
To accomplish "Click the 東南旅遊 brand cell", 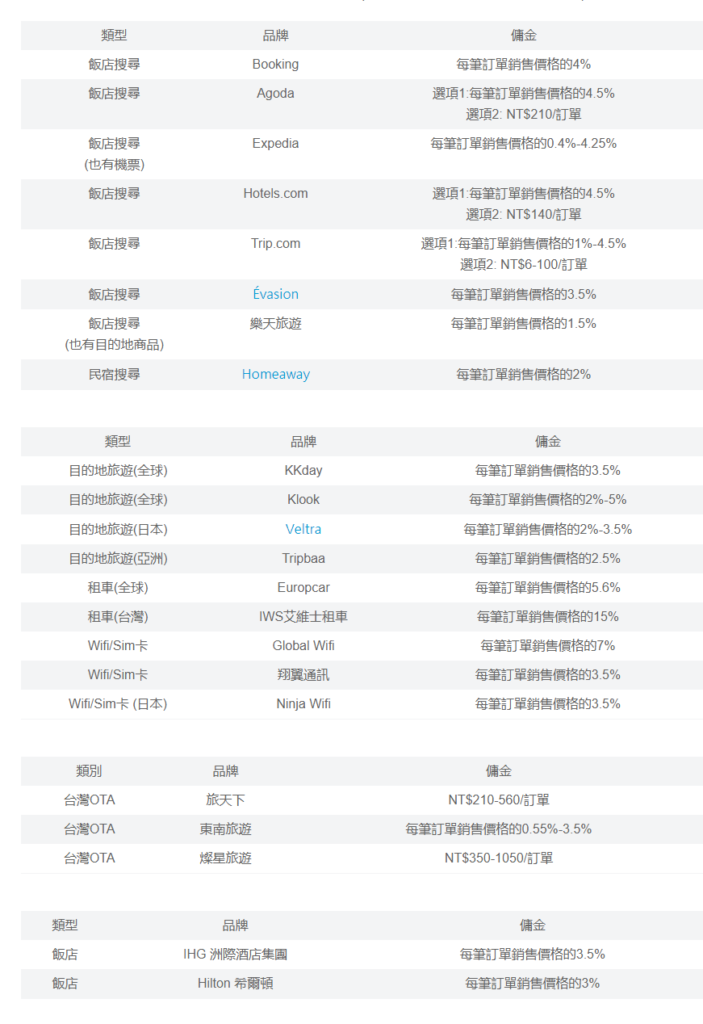I will [225, 828].
